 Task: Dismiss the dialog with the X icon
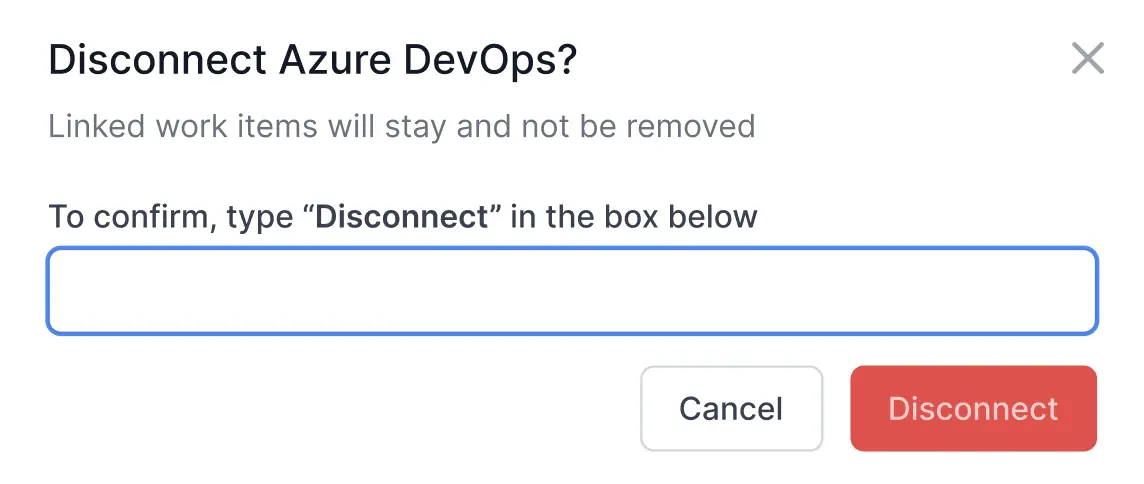(1087, 59)
